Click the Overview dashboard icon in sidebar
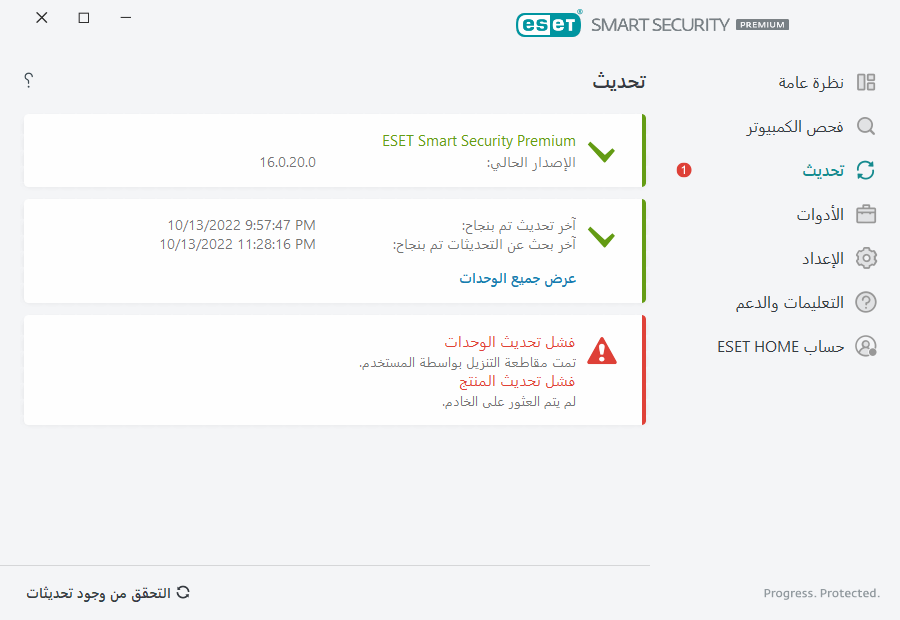 click(x=866, y=82)
